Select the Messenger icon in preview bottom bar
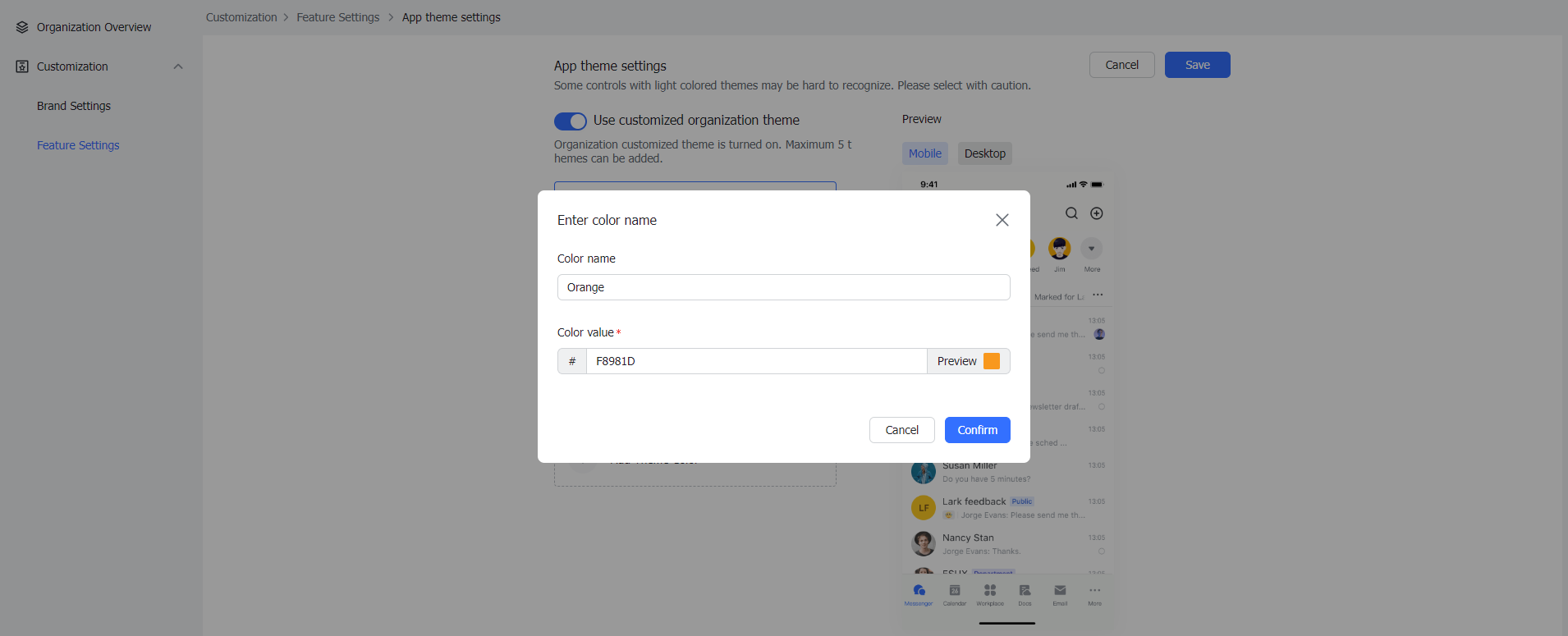Screen dimensions: 1568x636 (x=919, y=590)
